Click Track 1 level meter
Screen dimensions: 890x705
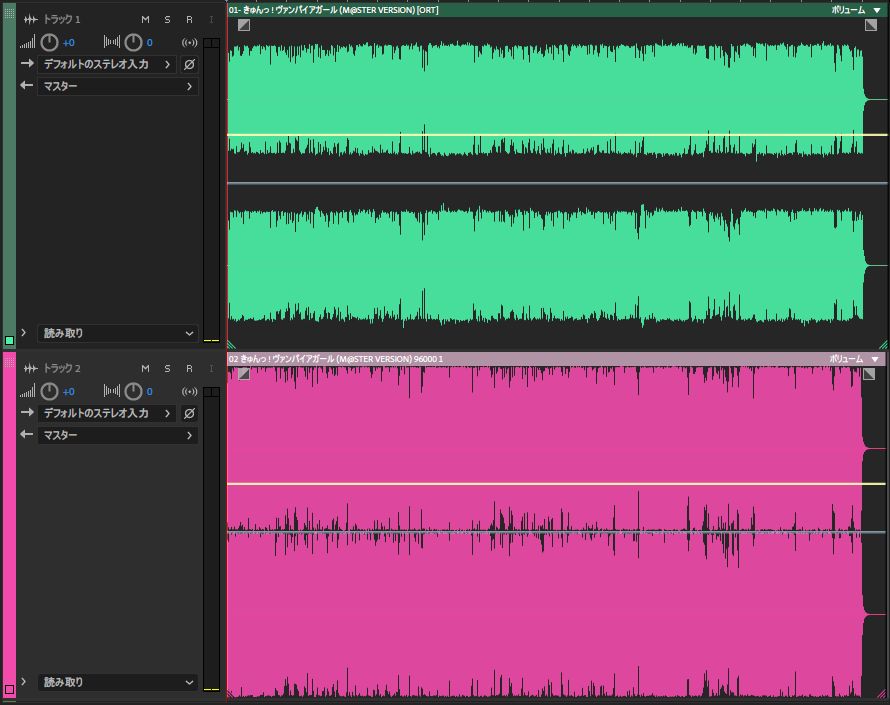click(211, 190)
